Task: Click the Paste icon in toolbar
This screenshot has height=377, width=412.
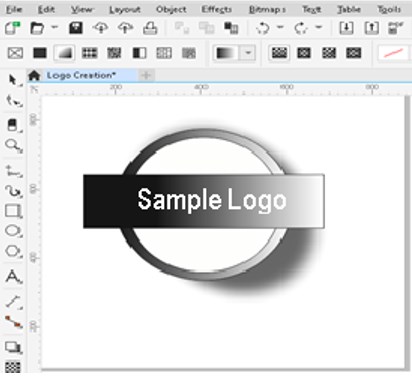Action: [x=231, y=28]
